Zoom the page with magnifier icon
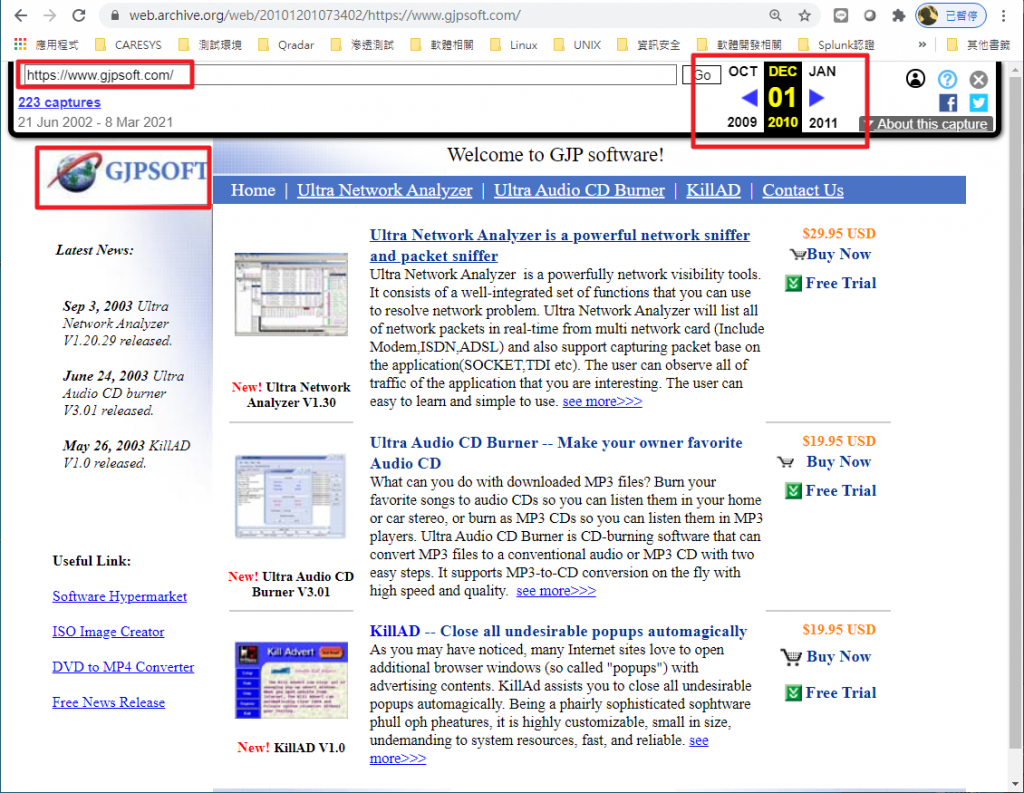Viewport: 1024px width, 793px height. 775,15
